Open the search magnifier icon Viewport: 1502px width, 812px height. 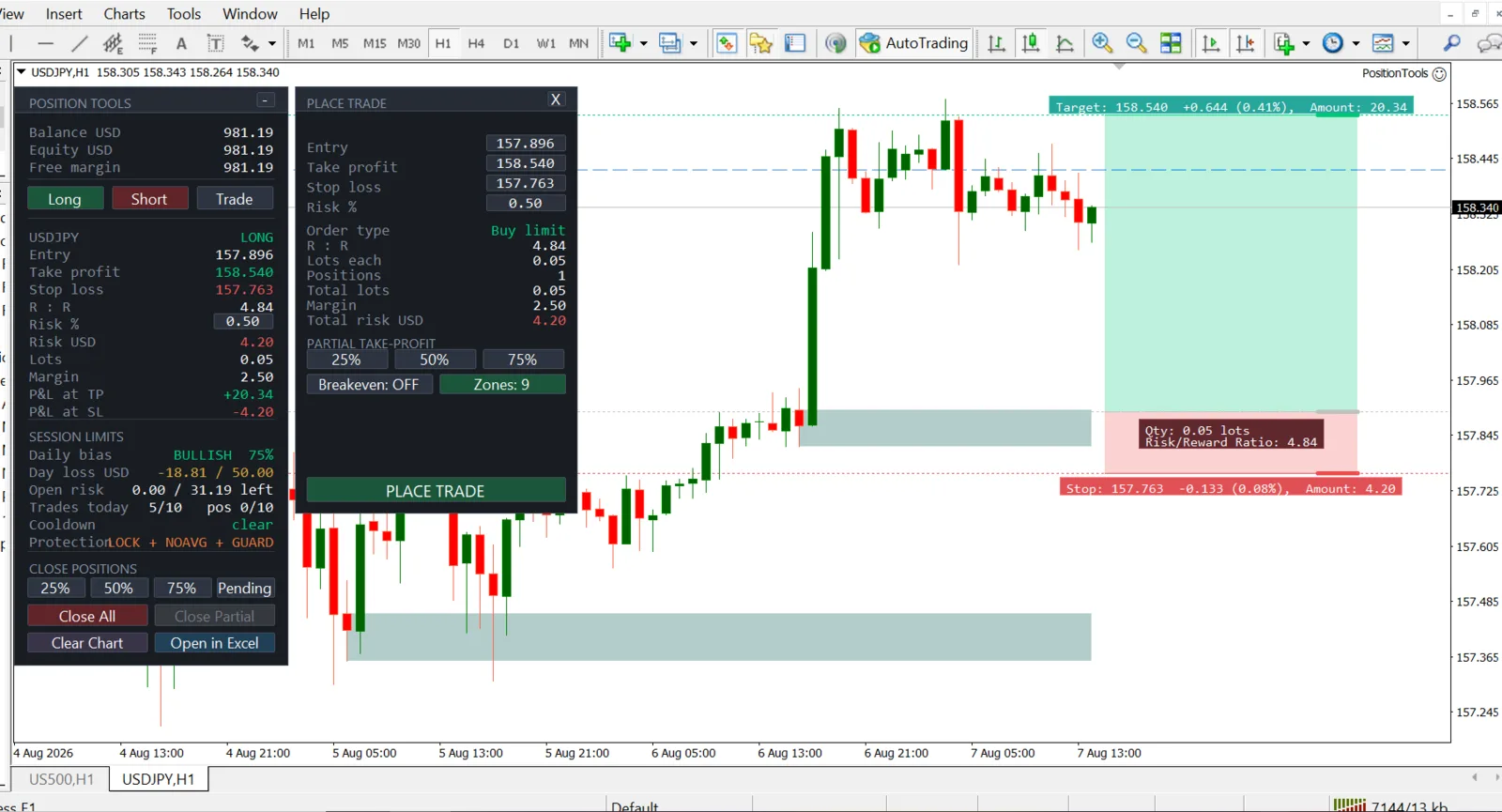(x=1452, y=43)
